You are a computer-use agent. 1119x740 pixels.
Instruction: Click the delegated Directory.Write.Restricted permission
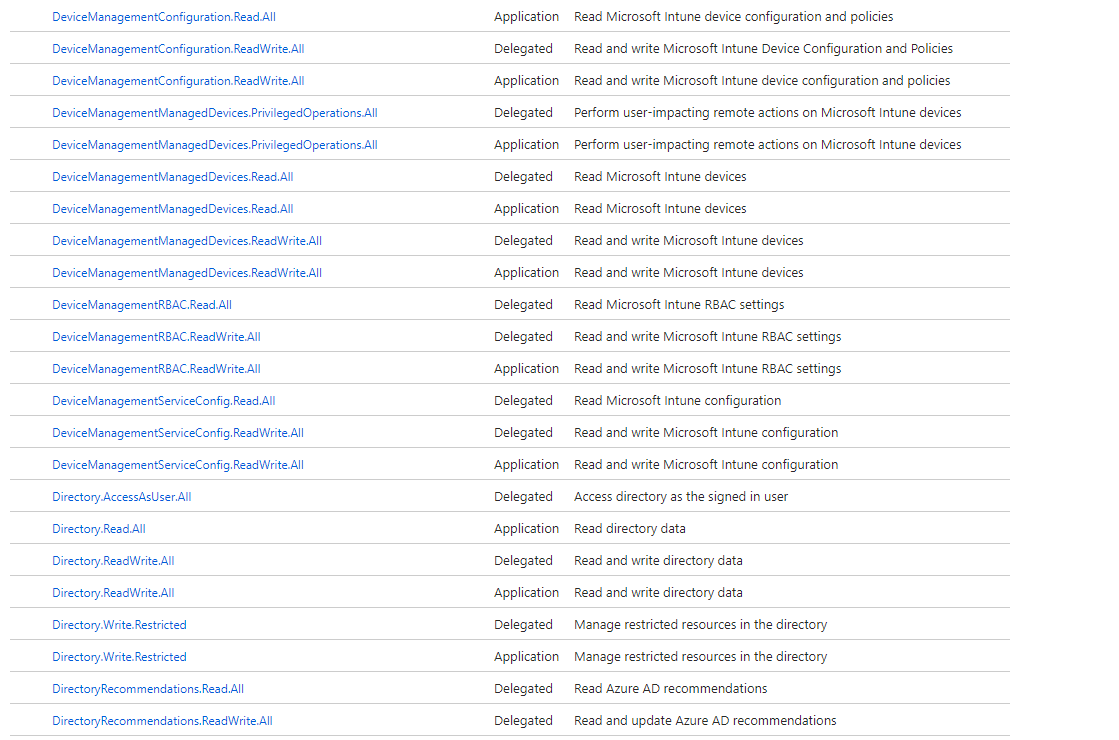tap(119, 624)
